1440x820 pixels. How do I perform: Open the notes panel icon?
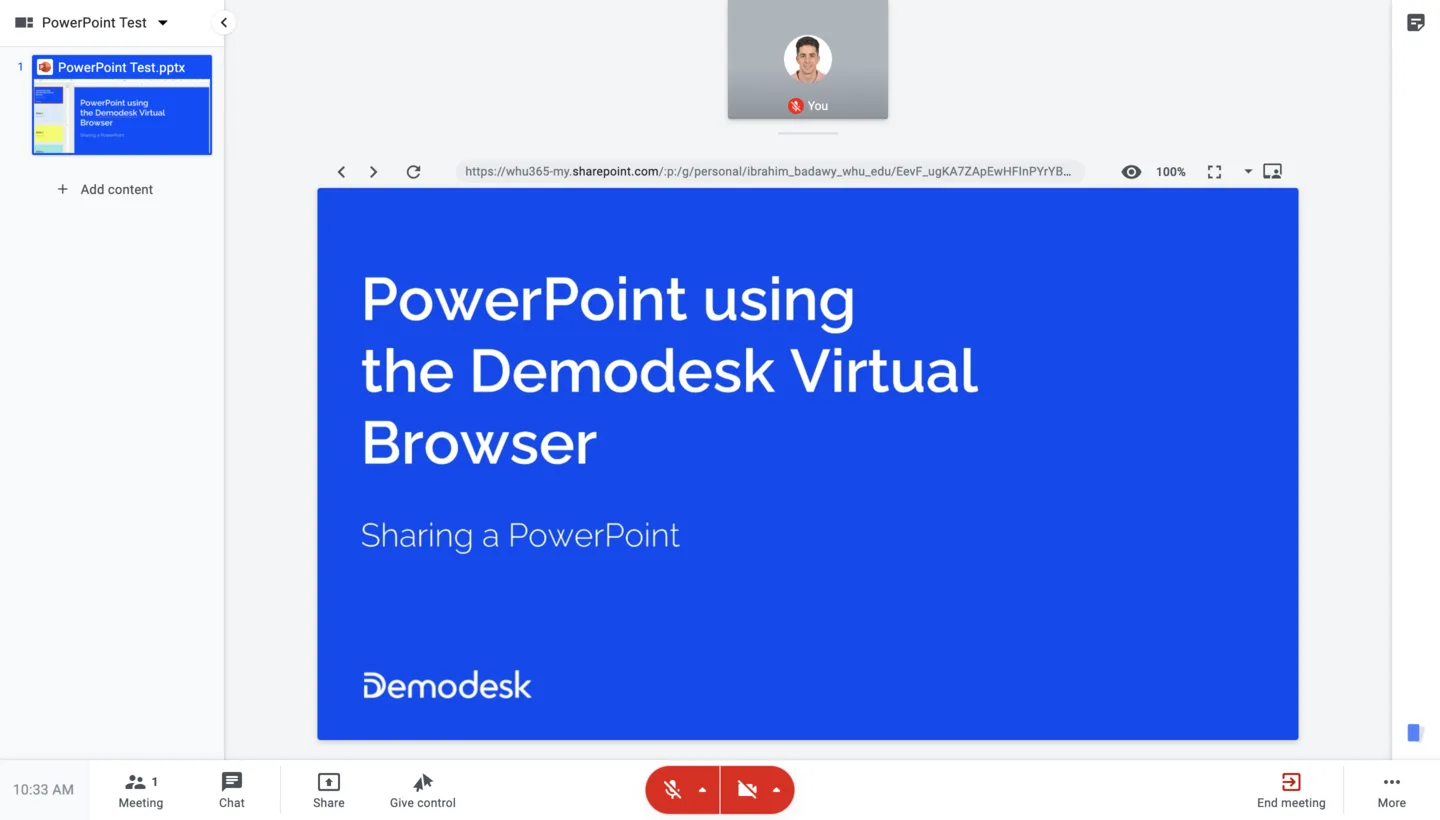pos(1416,23)
